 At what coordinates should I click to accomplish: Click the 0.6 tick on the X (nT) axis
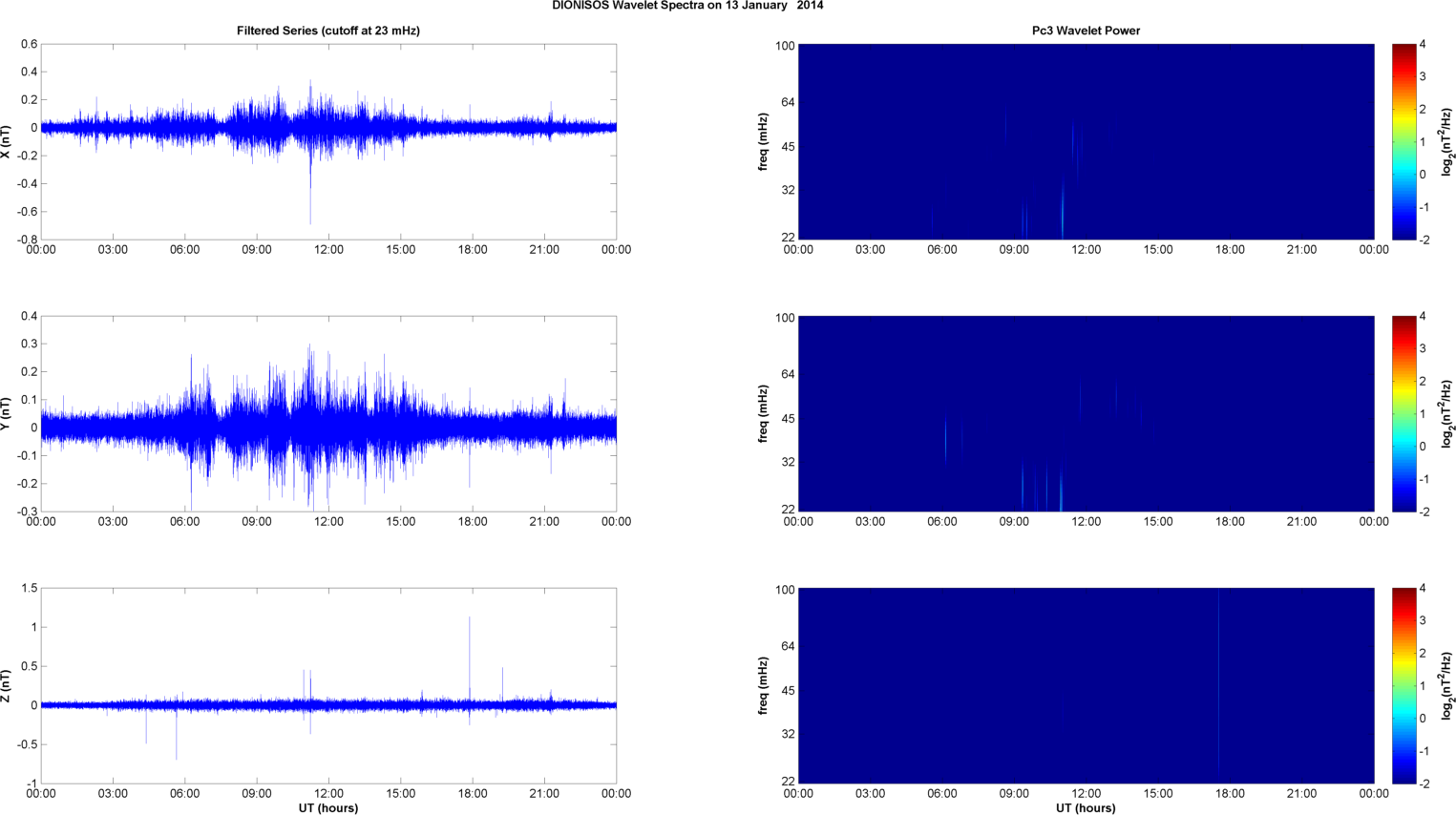(29, 44)
